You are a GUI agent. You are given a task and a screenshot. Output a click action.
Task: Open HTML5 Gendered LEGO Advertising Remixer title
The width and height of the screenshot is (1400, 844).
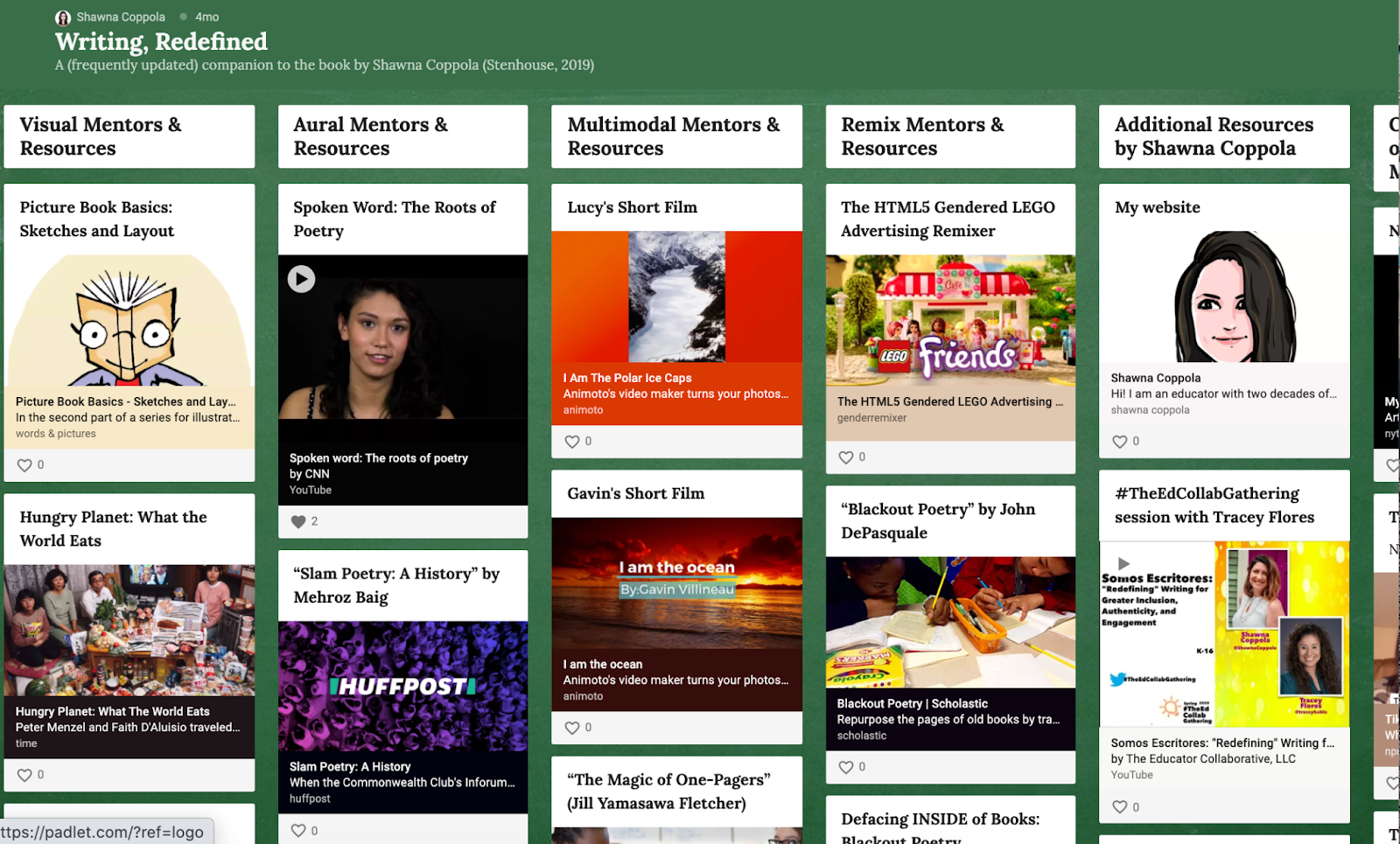pos(948,220)
